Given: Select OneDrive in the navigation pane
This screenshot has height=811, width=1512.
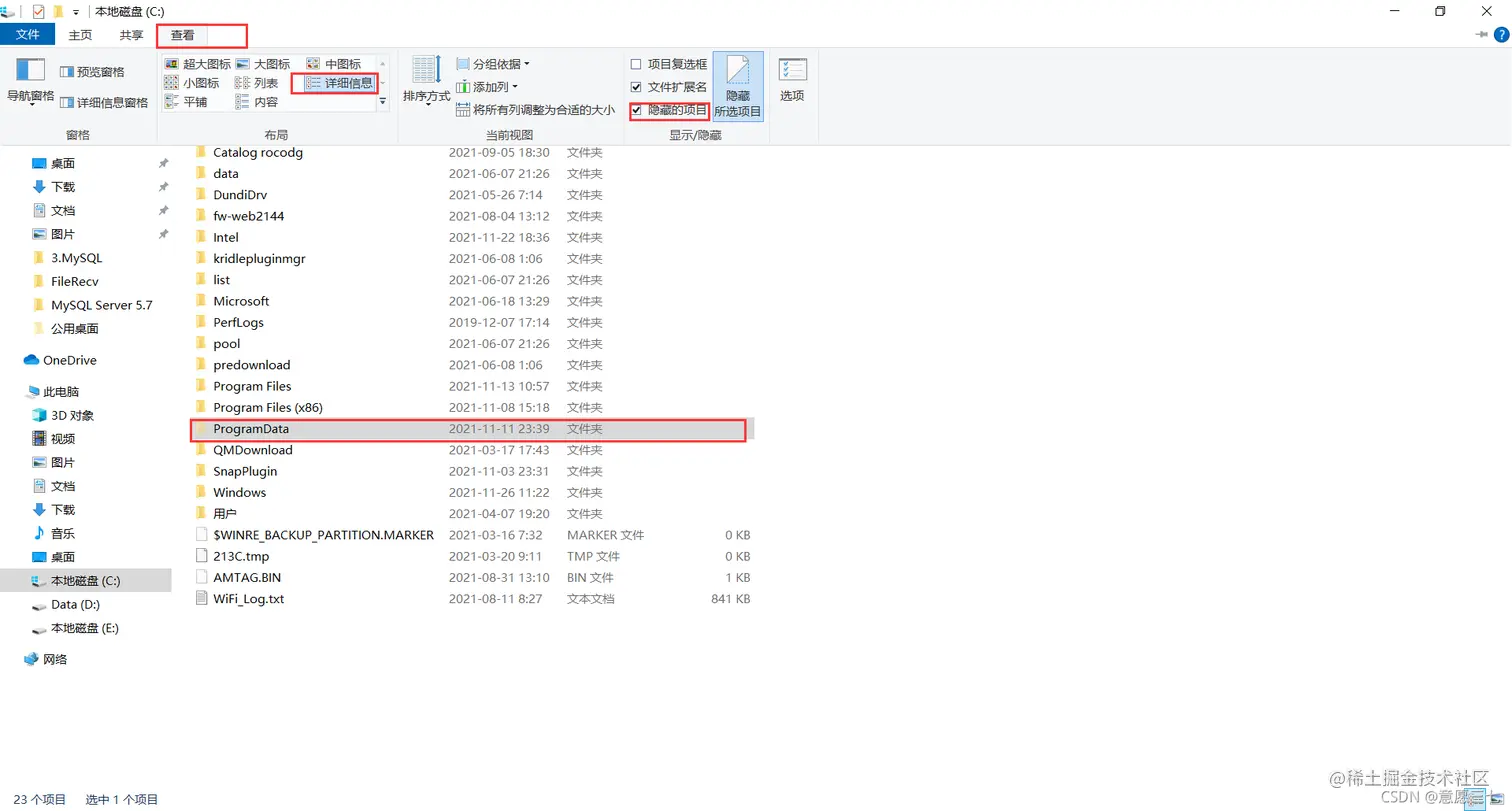Looking at the screenshot, I should point(69,360).
